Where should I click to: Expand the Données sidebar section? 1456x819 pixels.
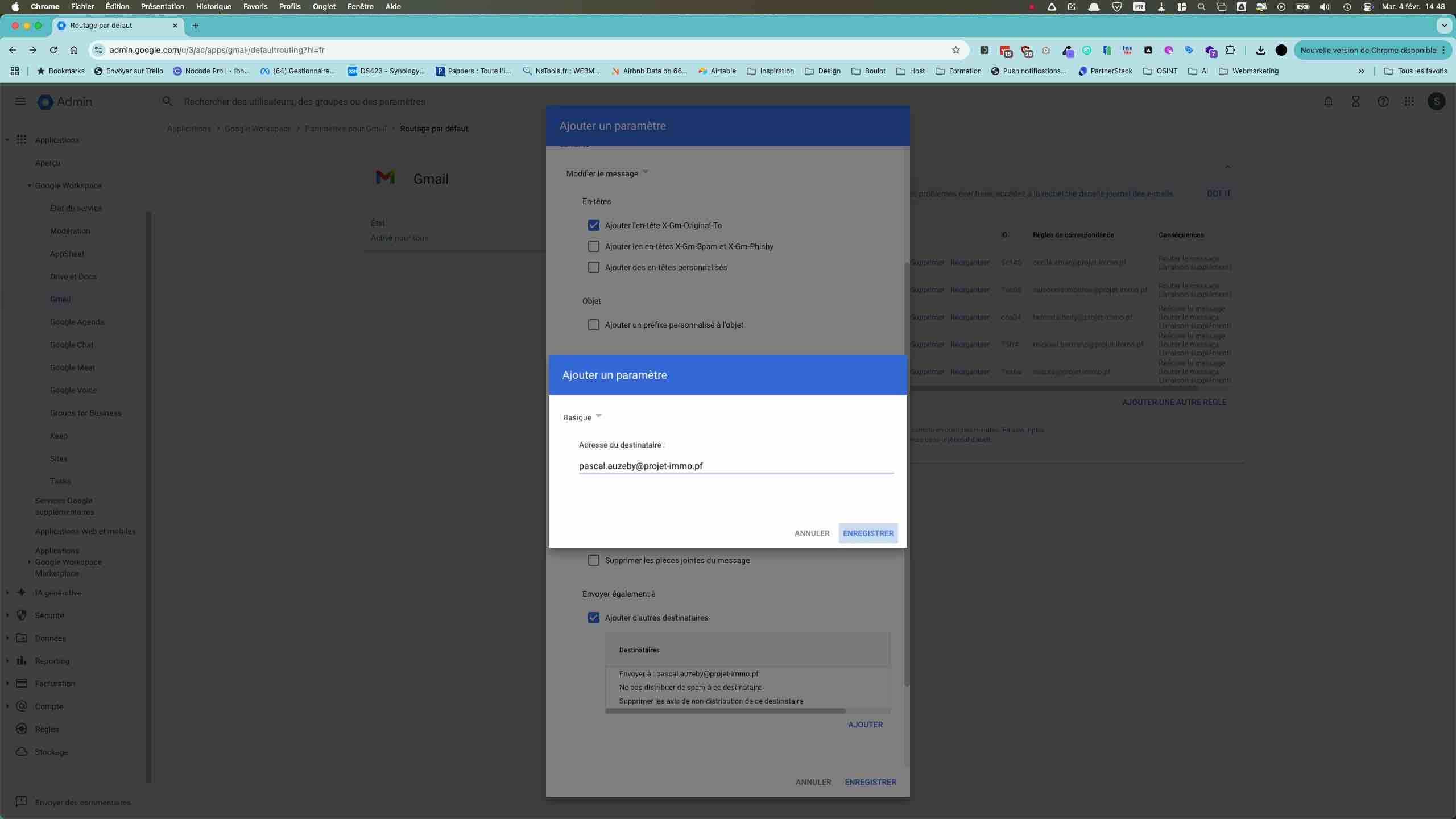click(x=7, y=638)
